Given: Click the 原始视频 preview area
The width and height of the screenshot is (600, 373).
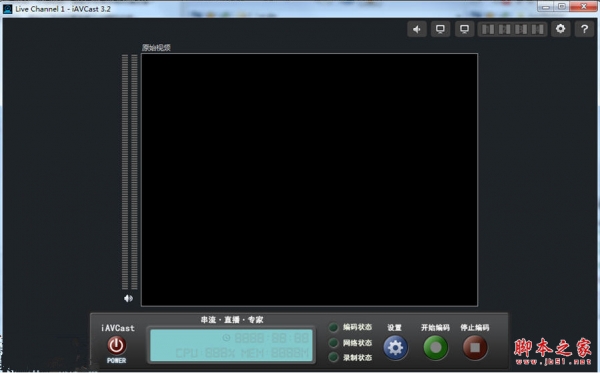Looking at the screenshot, I should click(309, 180).
